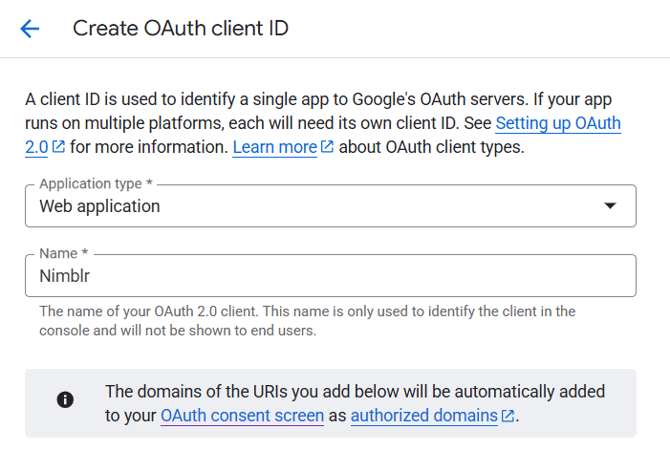The width and height of the screenshot is (670, 472).
Task: Click the "Create OAuth client ID" heading
Action: click(x=180, y=28)
